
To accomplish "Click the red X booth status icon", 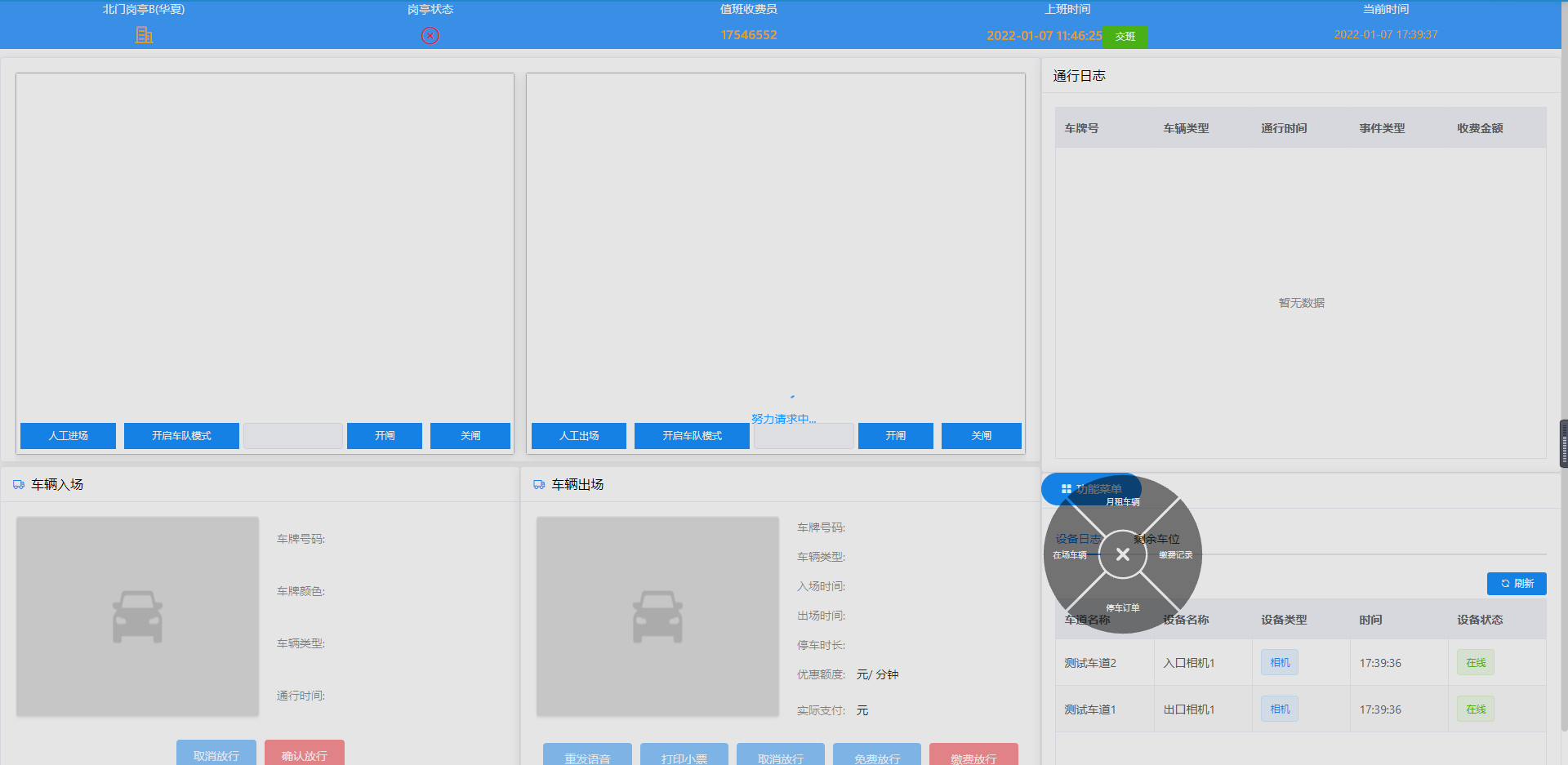I will tap(430, 35).
